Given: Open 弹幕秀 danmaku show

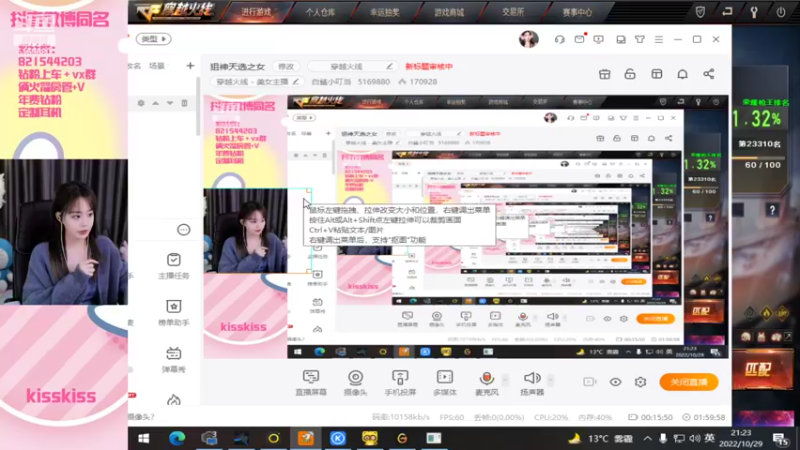Looking at the screenshot, I should tap(173, 360).
